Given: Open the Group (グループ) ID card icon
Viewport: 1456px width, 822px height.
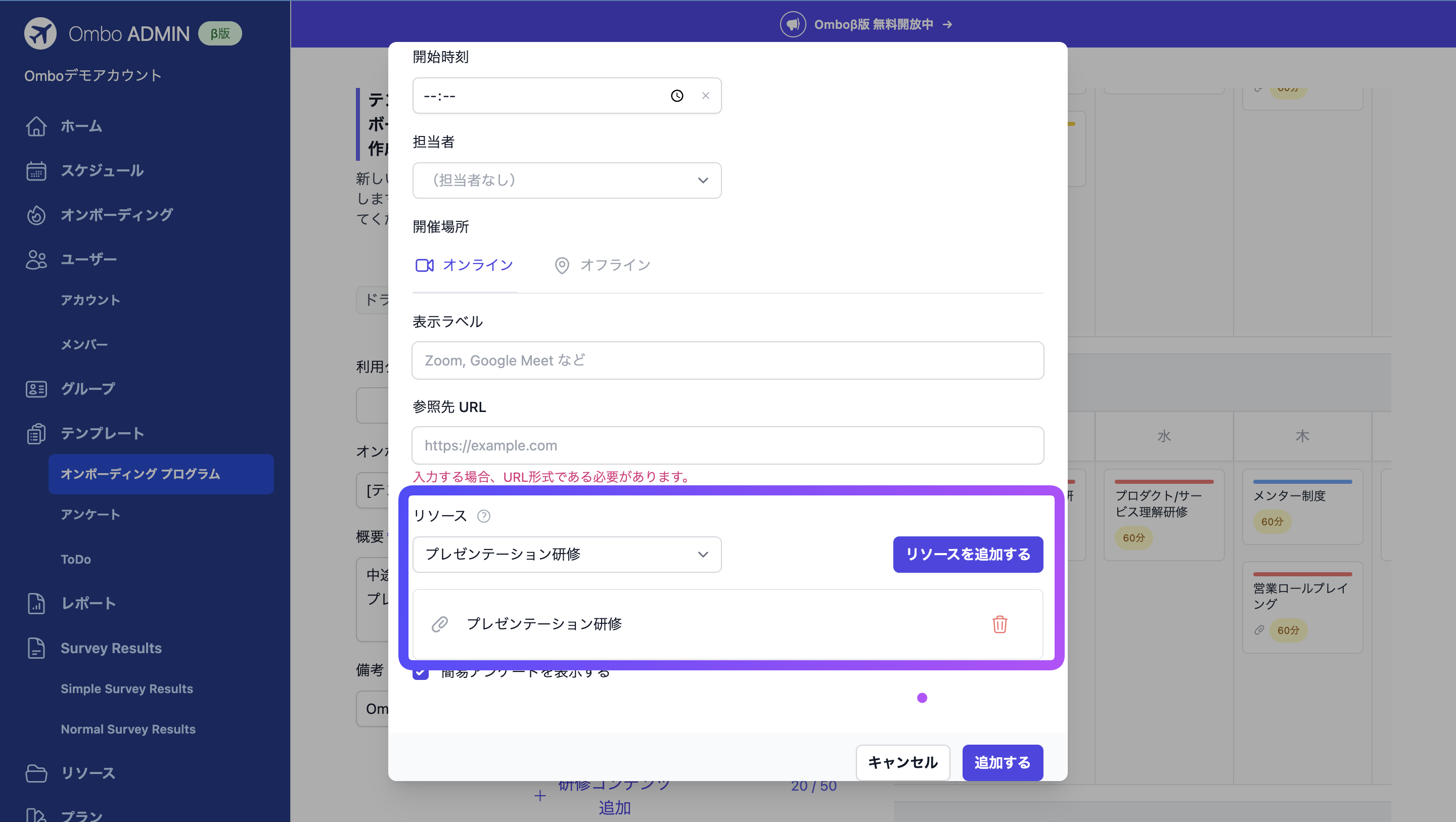Looking at the screenshot, I should [x=36, y=389].
